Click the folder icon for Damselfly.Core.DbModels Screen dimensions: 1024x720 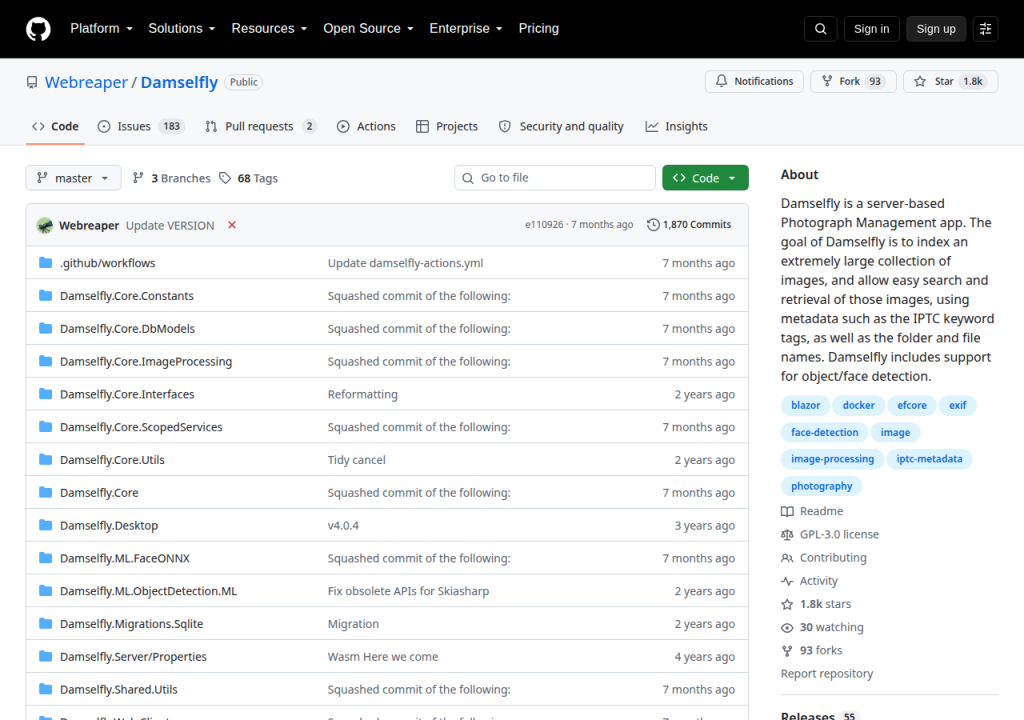point(45,328)
